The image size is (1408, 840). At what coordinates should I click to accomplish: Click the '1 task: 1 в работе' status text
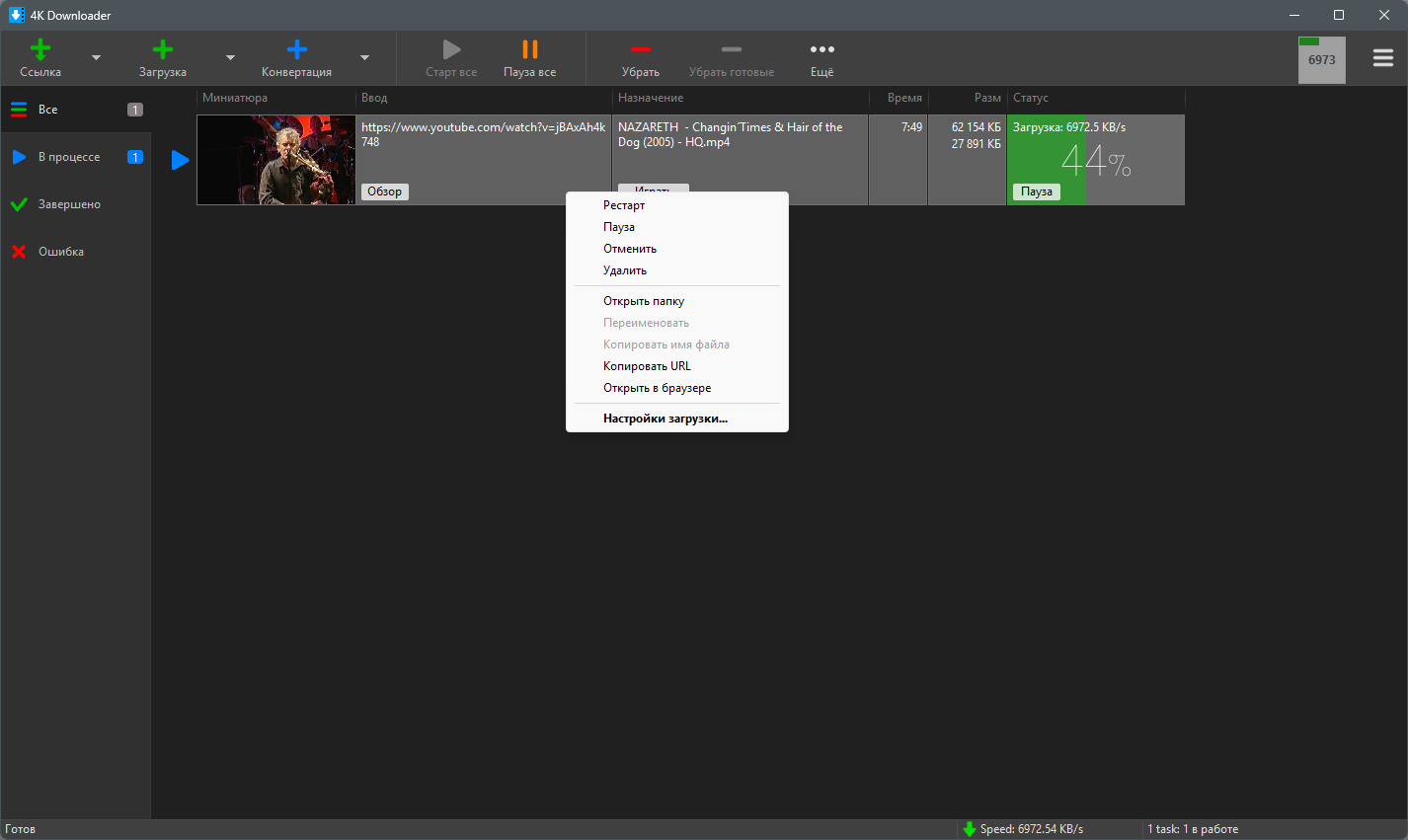1193,829
